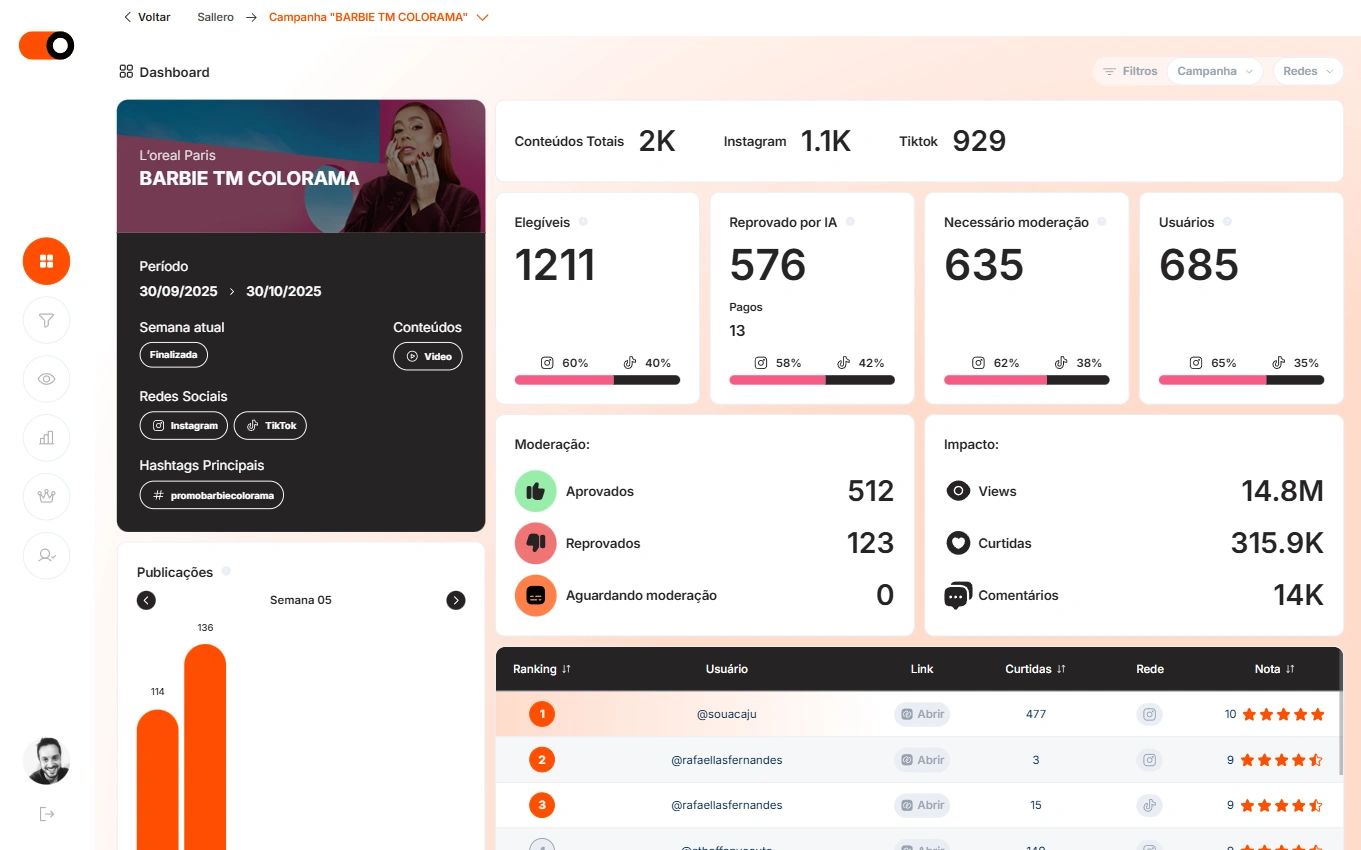Open the crown ranking icon in sidebar

(x=46, y=496)
